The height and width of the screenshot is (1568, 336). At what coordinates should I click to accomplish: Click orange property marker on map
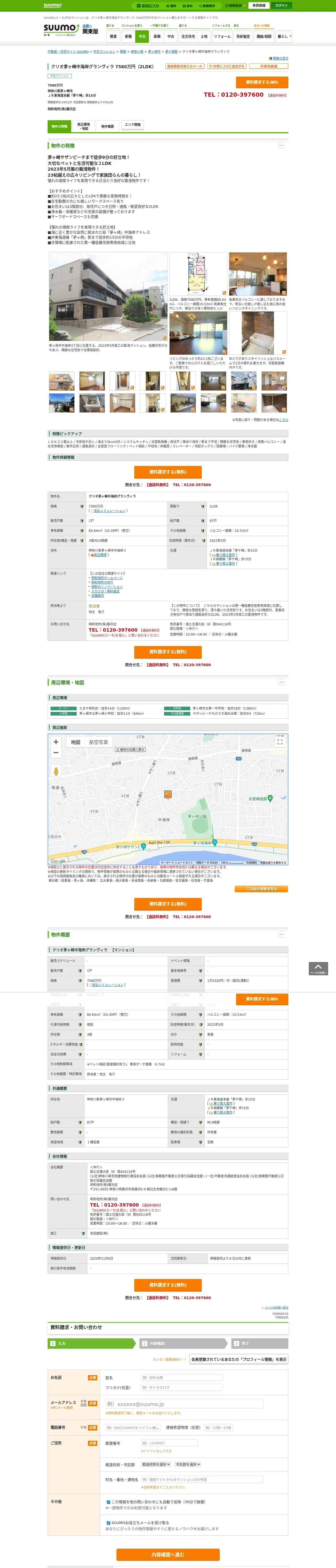(168, 794)
